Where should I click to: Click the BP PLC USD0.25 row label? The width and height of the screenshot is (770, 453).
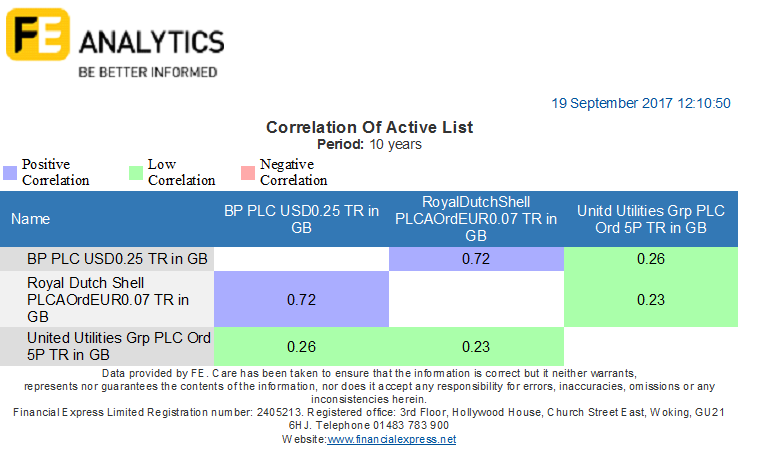pyautogui.click(x=107, y=259)
